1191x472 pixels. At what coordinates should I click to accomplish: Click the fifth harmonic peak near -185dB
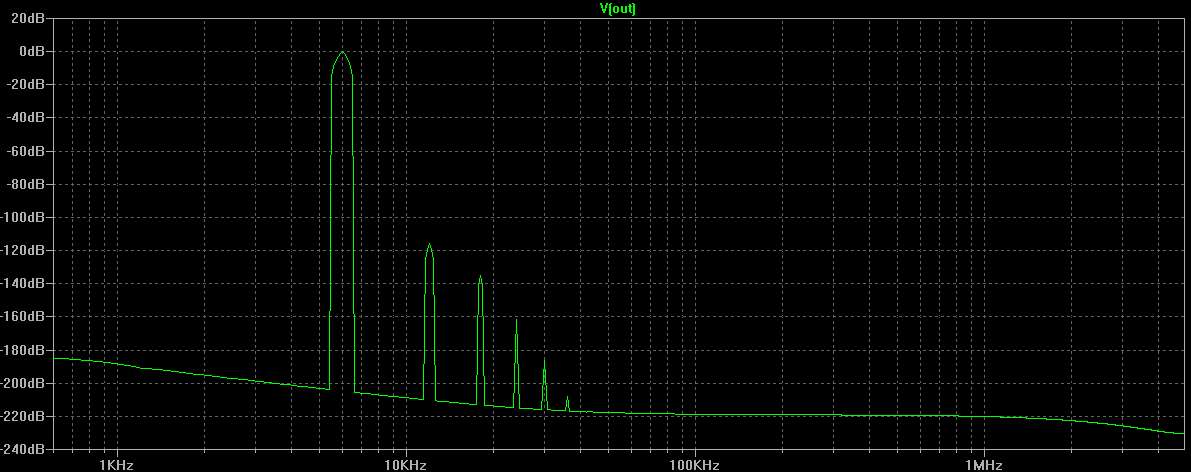544,362
